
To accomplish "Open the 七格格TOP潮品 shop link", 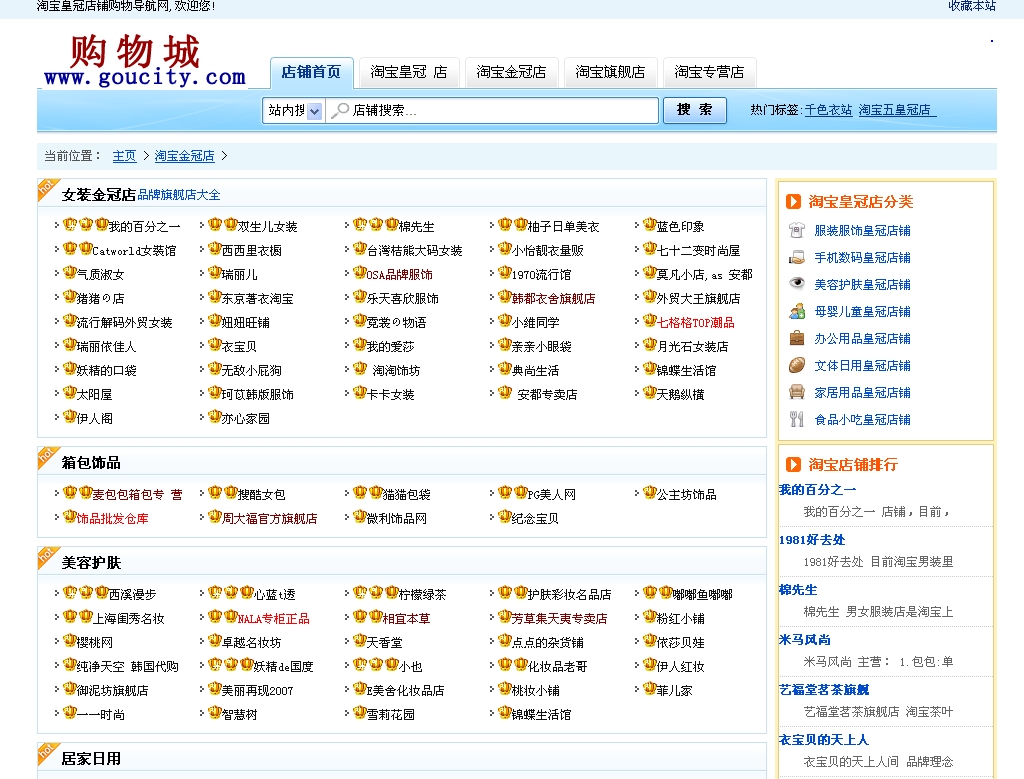I will pyautogui.click(x=696, y=323).
